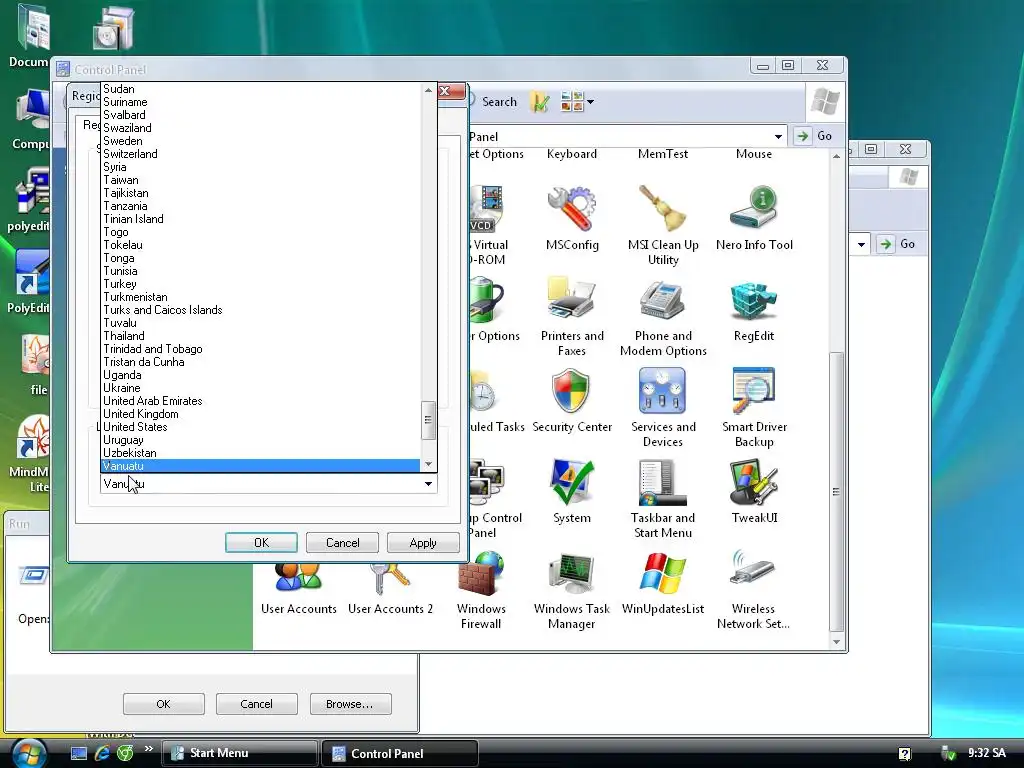Viewport: 1024px width, 768px height.
Task: Click Show Desktop quick launch icon
Action: tap(79, 754)
